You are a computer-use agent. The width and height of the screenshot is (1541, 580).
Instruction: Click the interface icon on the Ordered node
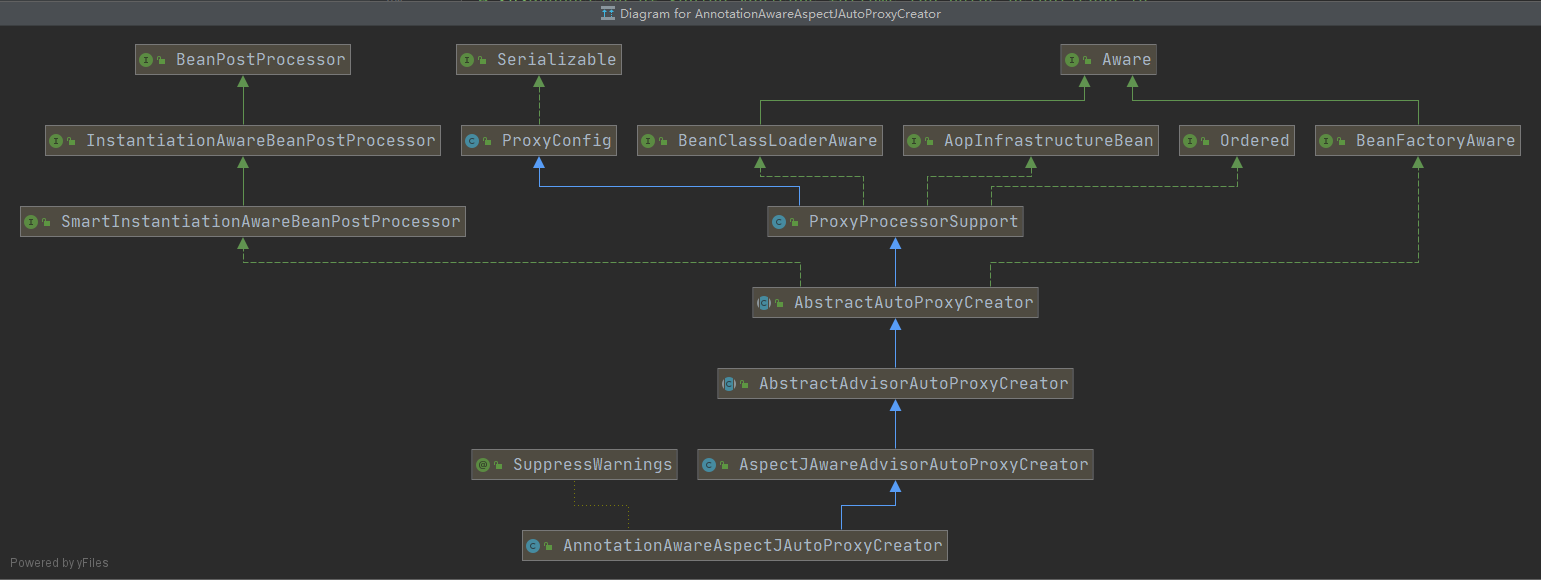pos(1190,141)
